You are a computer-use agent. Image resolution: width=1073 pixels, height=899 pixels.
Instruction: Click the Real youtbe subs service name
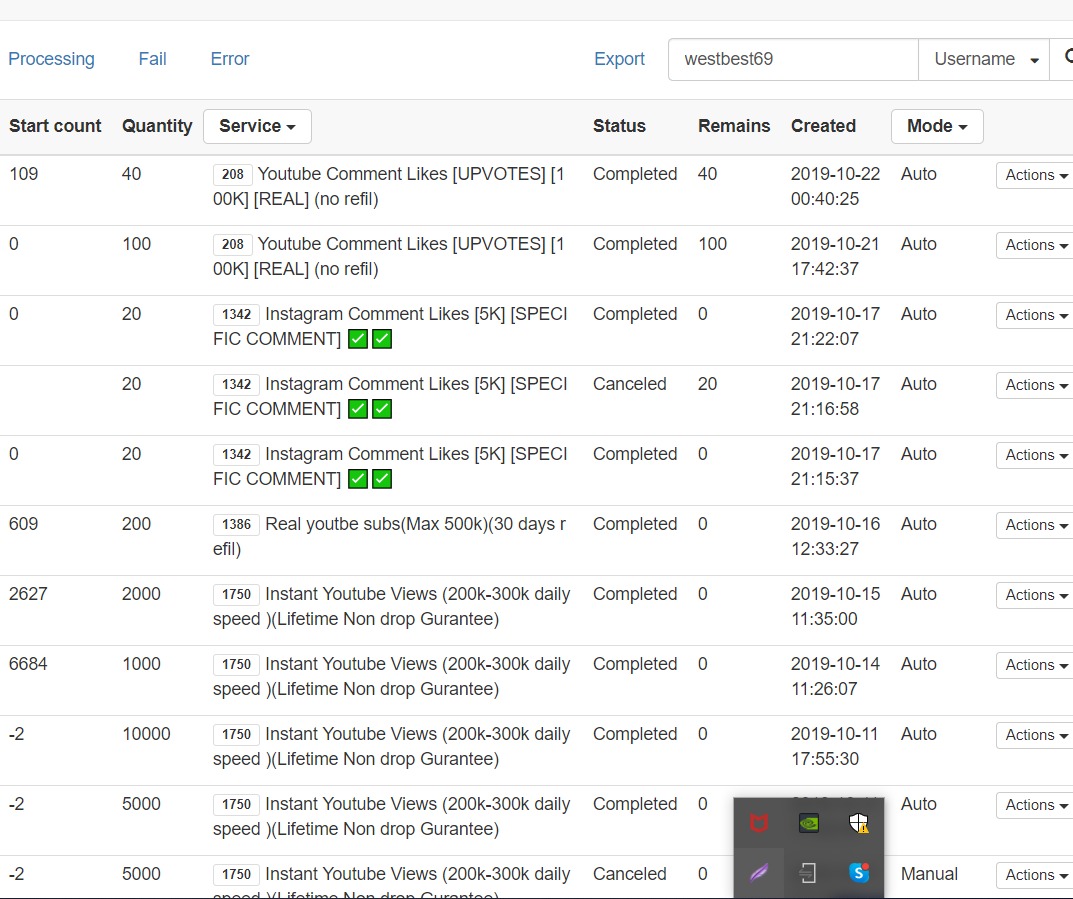point(390,536)
